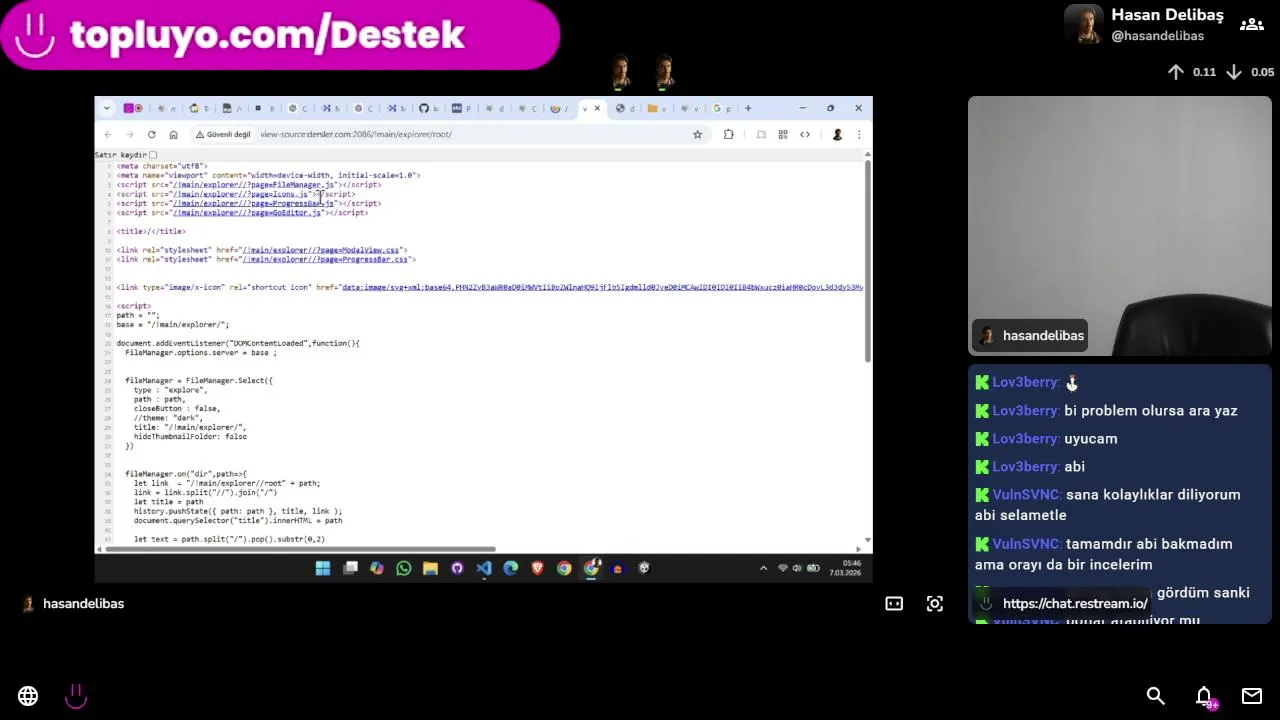The image size is (1280, 720).
Task: Click the pink smiley logo at bottom left
Action: click(x=76, y=696)
